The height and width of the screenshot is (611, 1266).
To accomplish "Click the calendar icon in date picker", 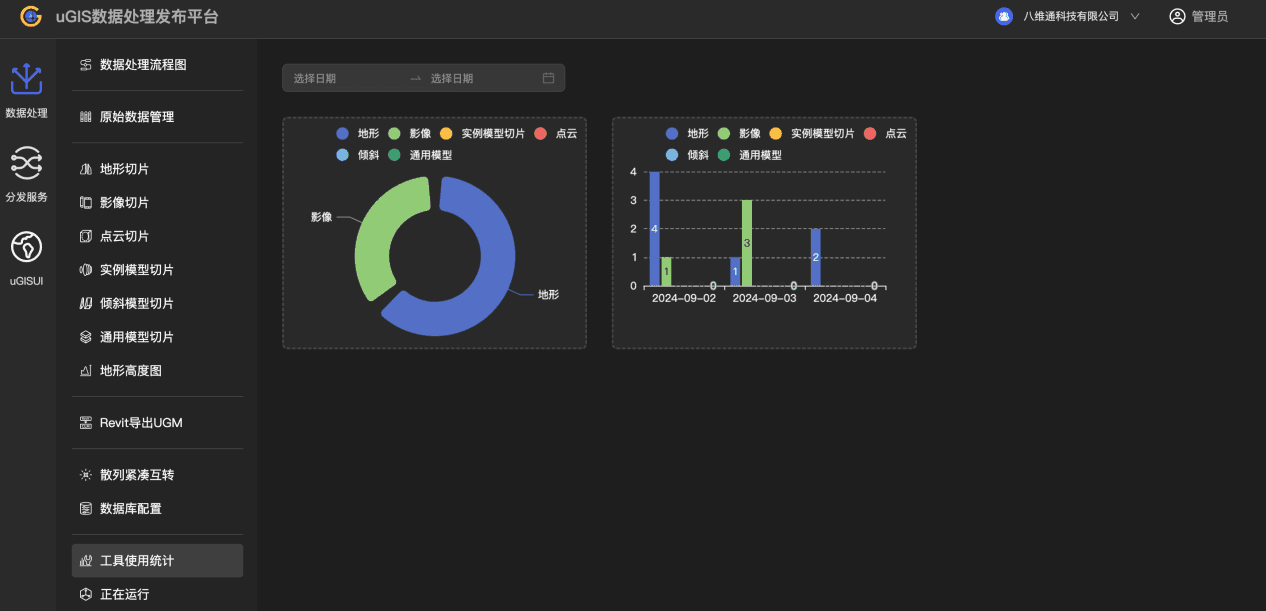I will pos(548,78).
